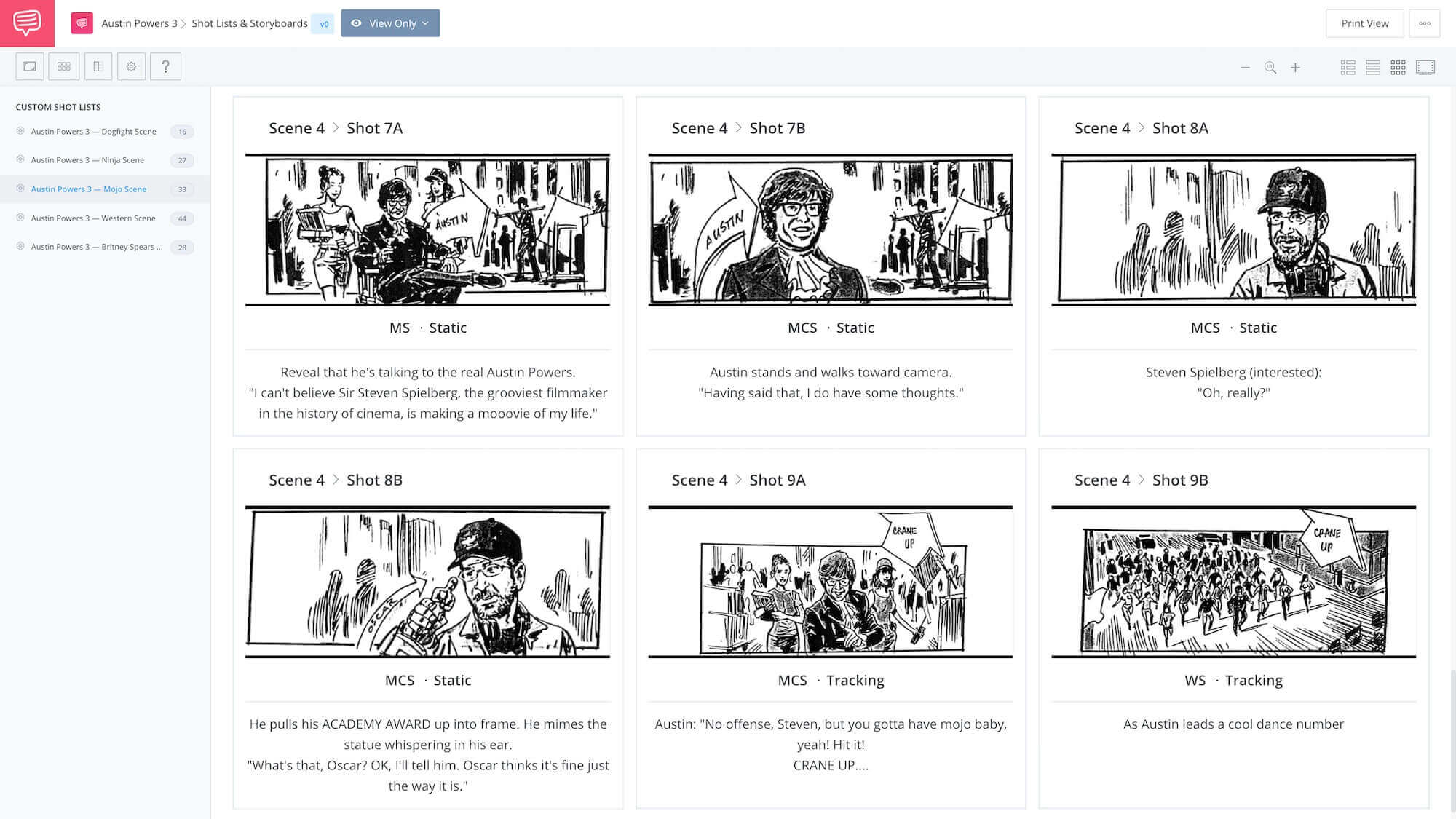1456x819 pixels.
Task: Select Austin Powers 3 — Mojo Scene
Action: click(89, 189)
